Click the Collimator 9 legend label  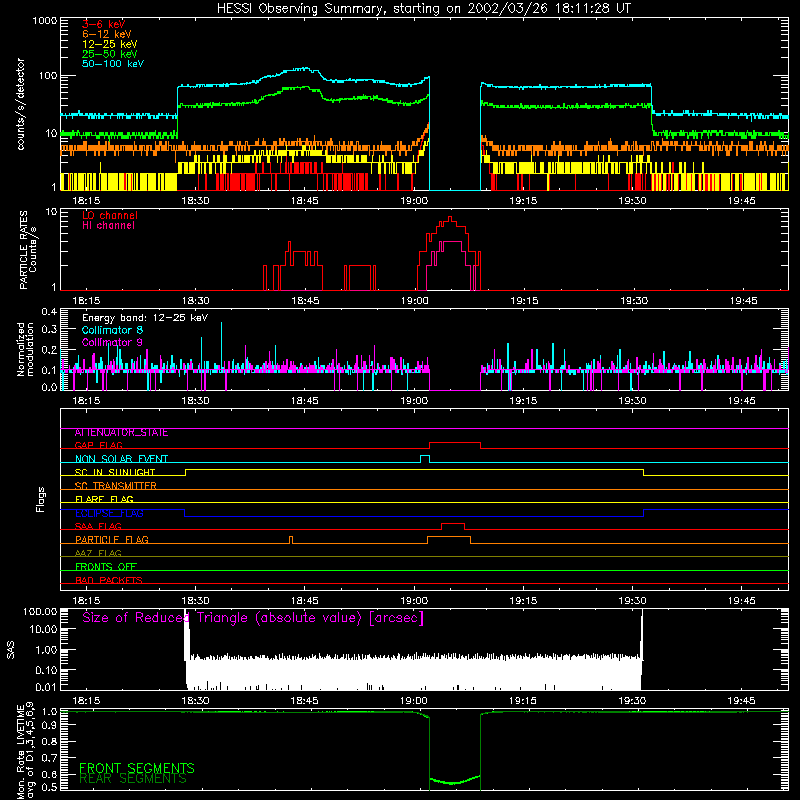(x=112, y=342)
